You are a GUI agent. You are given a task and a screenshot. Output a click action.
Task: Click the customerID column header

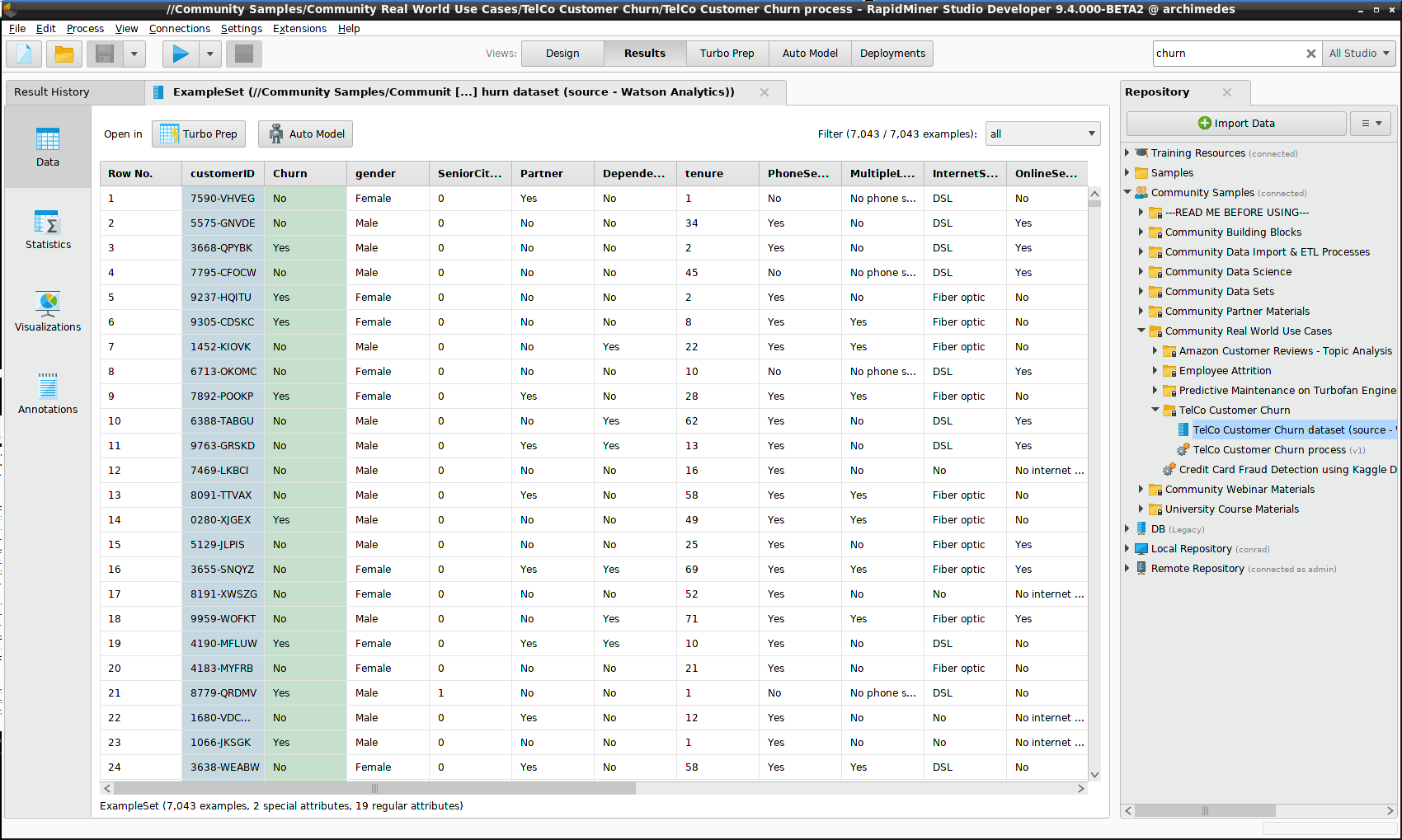[223, 174]
